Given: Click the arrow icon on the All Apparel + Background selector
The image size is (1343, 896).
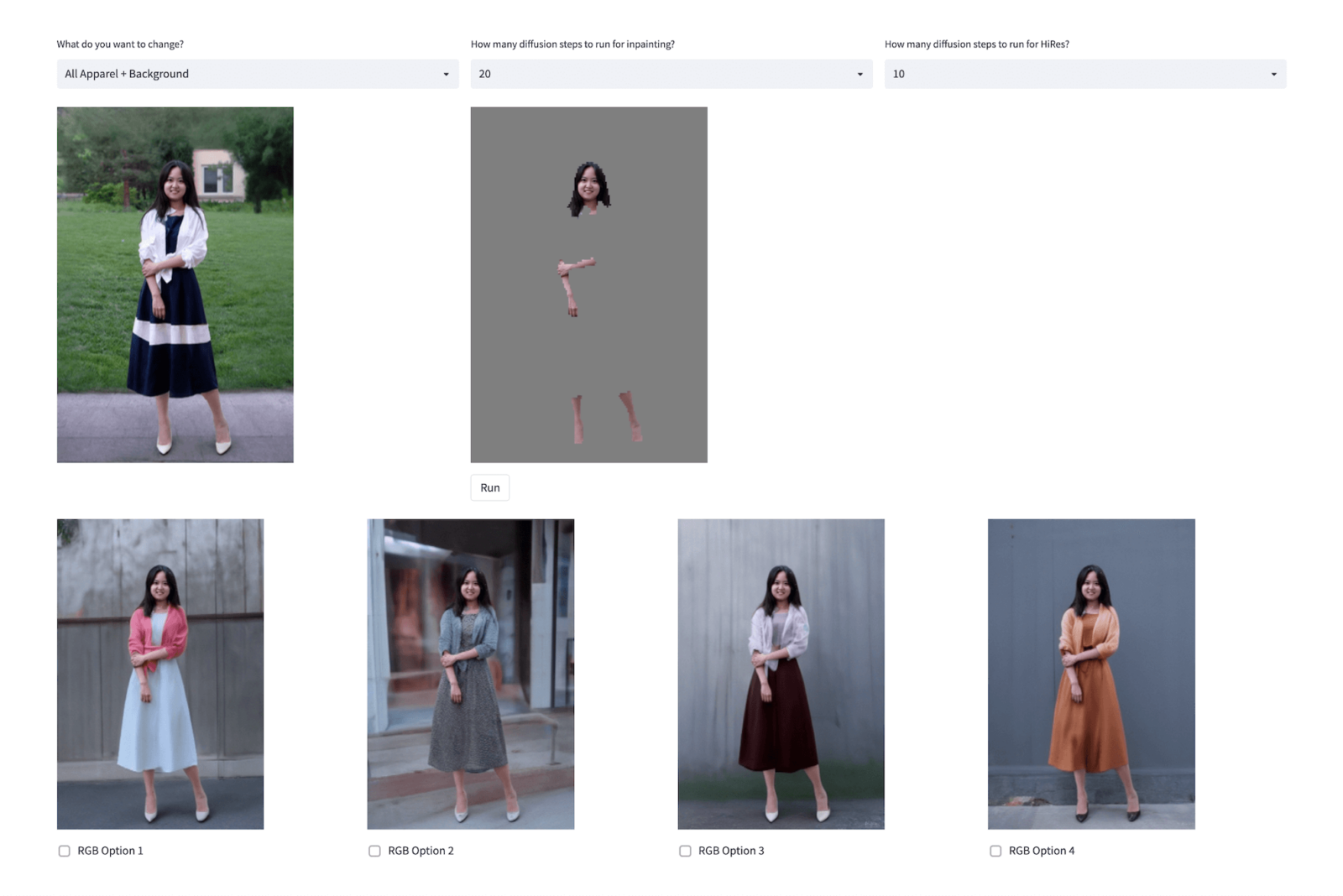Looking at the screenshot, I should coord(446,75).
